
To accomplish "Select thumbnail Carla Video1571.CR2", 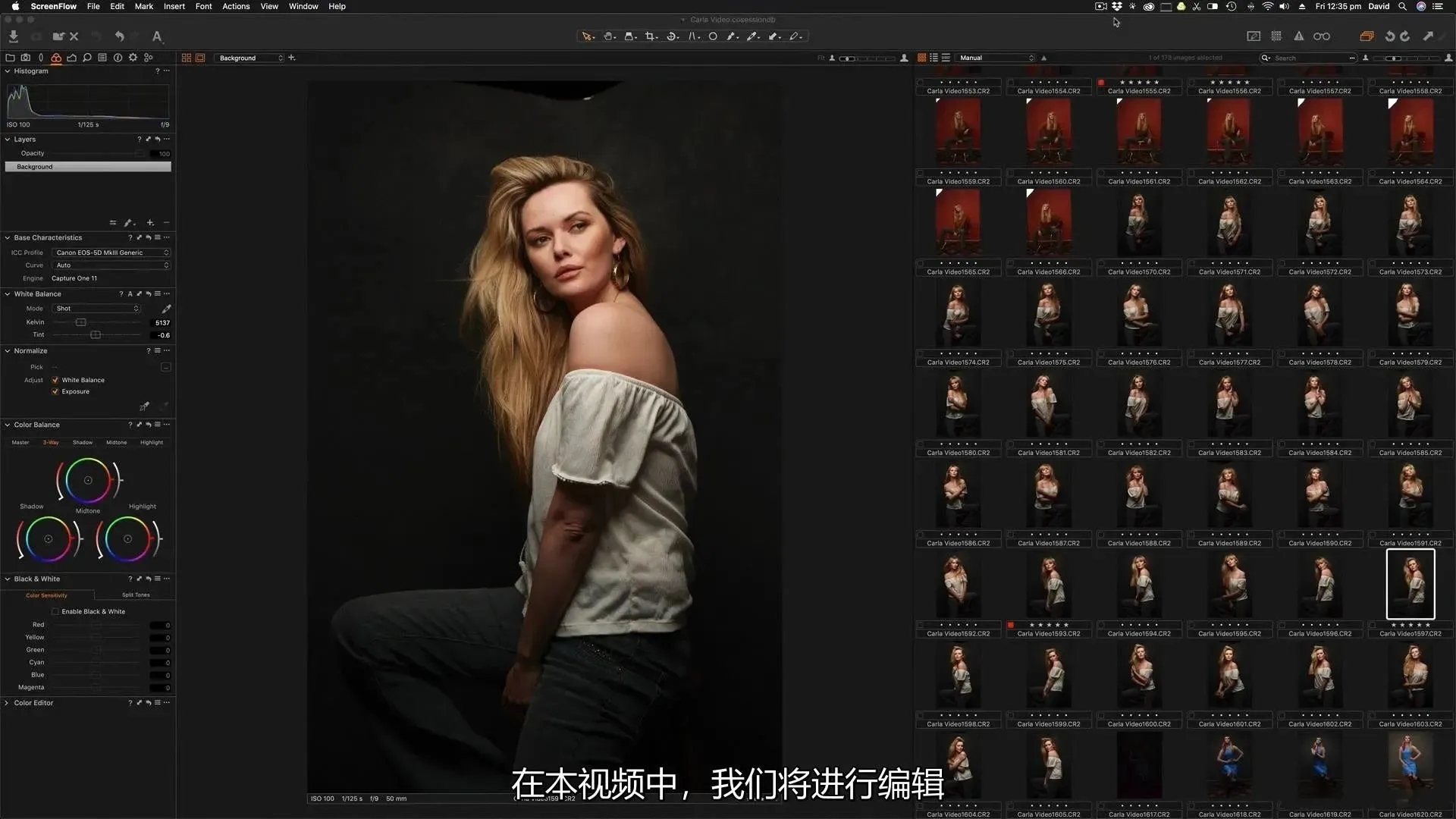I will click(1229, 222).
